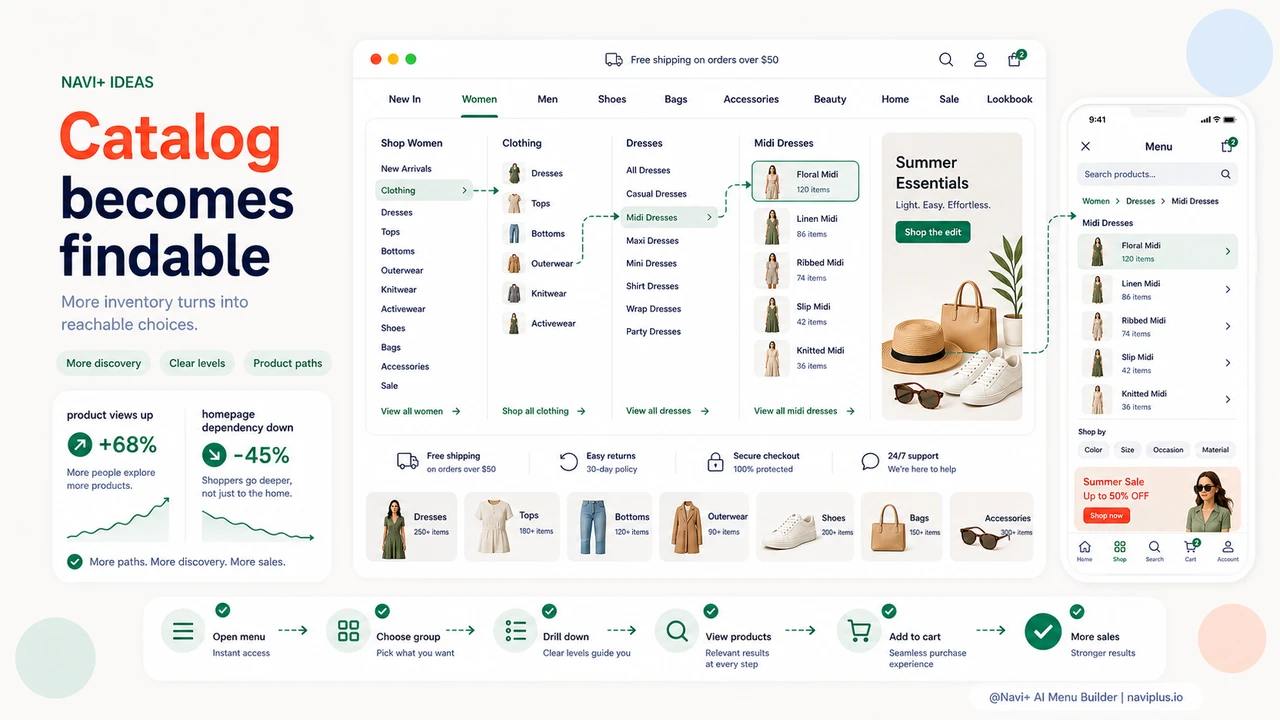Open the Bags 150+ items category card
Viewport: 1280px width, 720px height.
[x=901, y=525]
